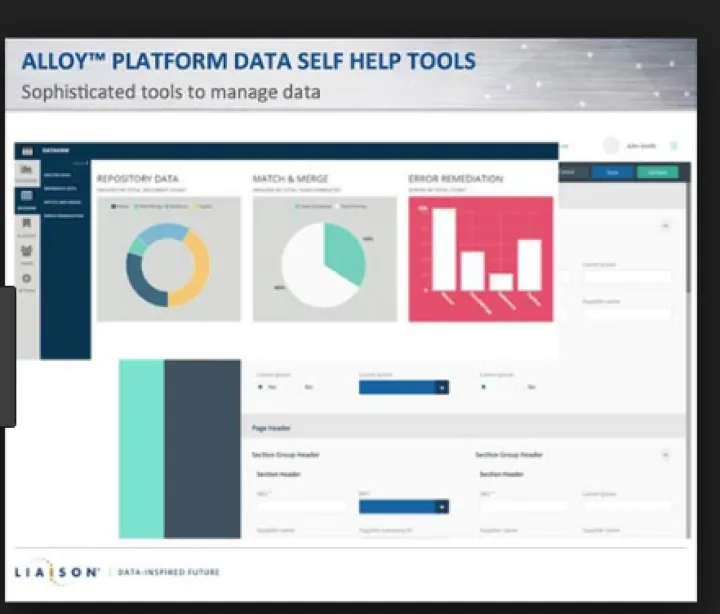Open the blue dropdown between the radio groups

pyautogui.click(x=404, y=387)
